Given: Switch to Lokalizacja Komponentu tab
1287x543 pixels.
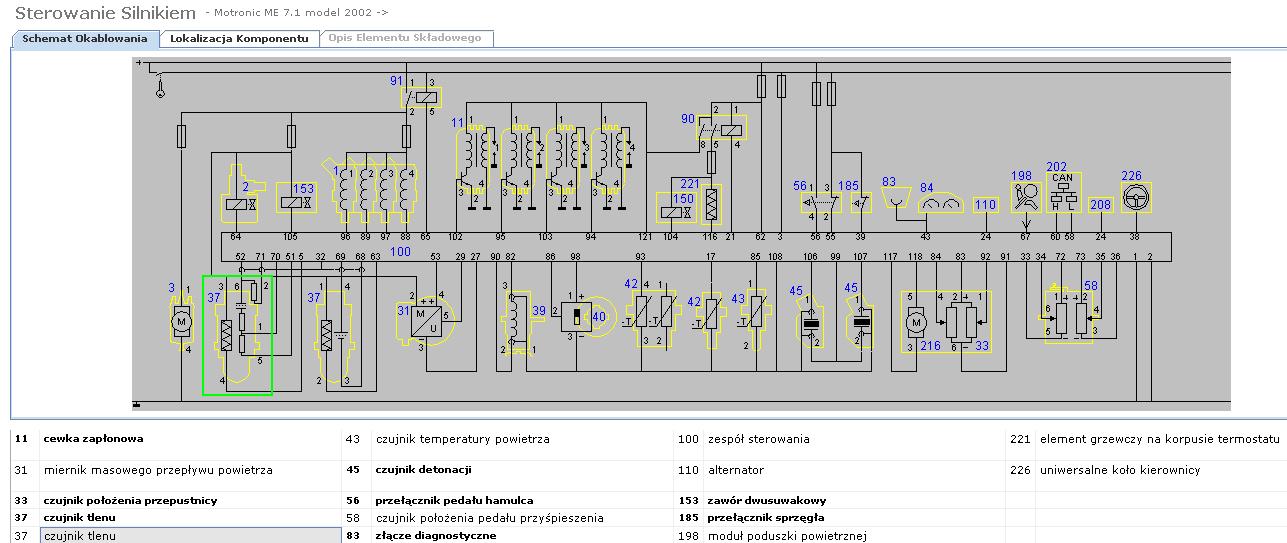Looking at the screenshot, I should [x=239, y=38].
